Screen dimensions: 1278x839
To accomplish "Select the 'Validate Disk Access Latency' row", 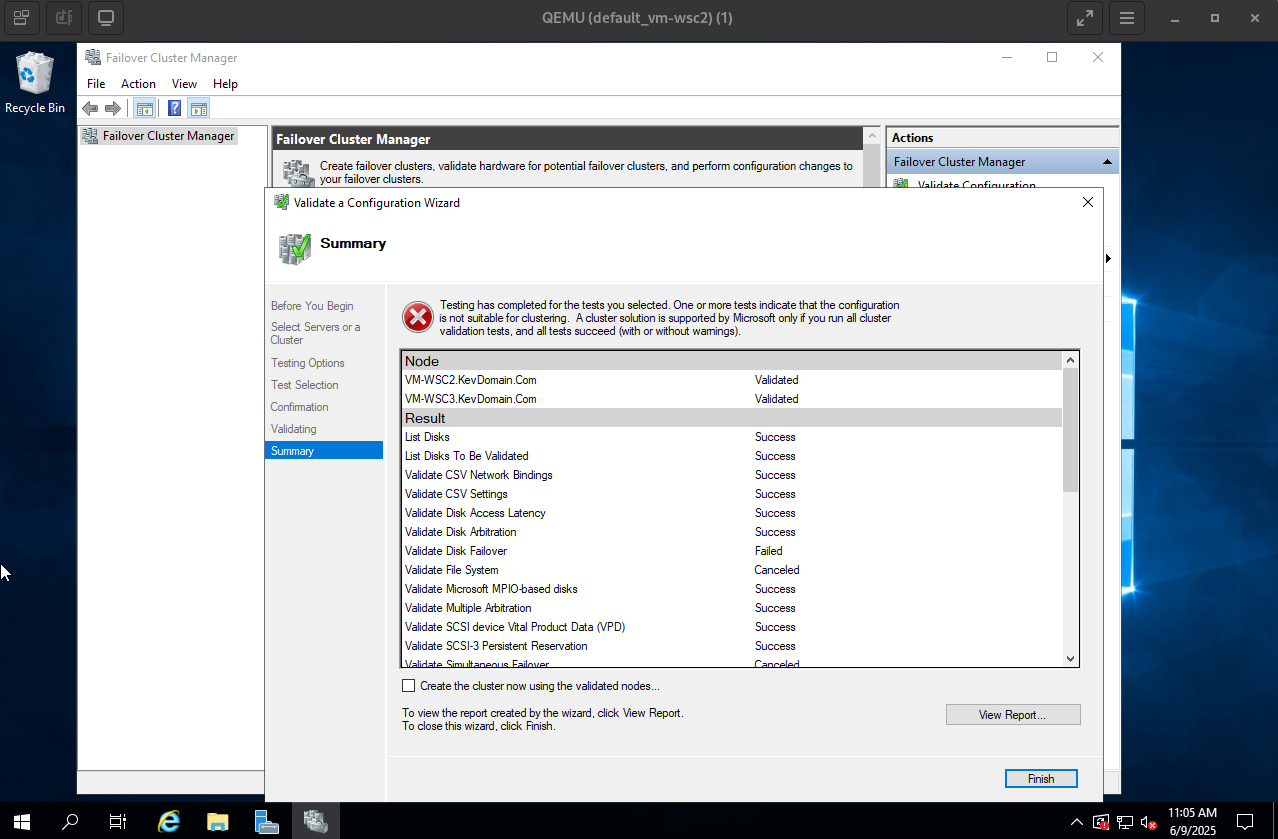I will (731, 513).
